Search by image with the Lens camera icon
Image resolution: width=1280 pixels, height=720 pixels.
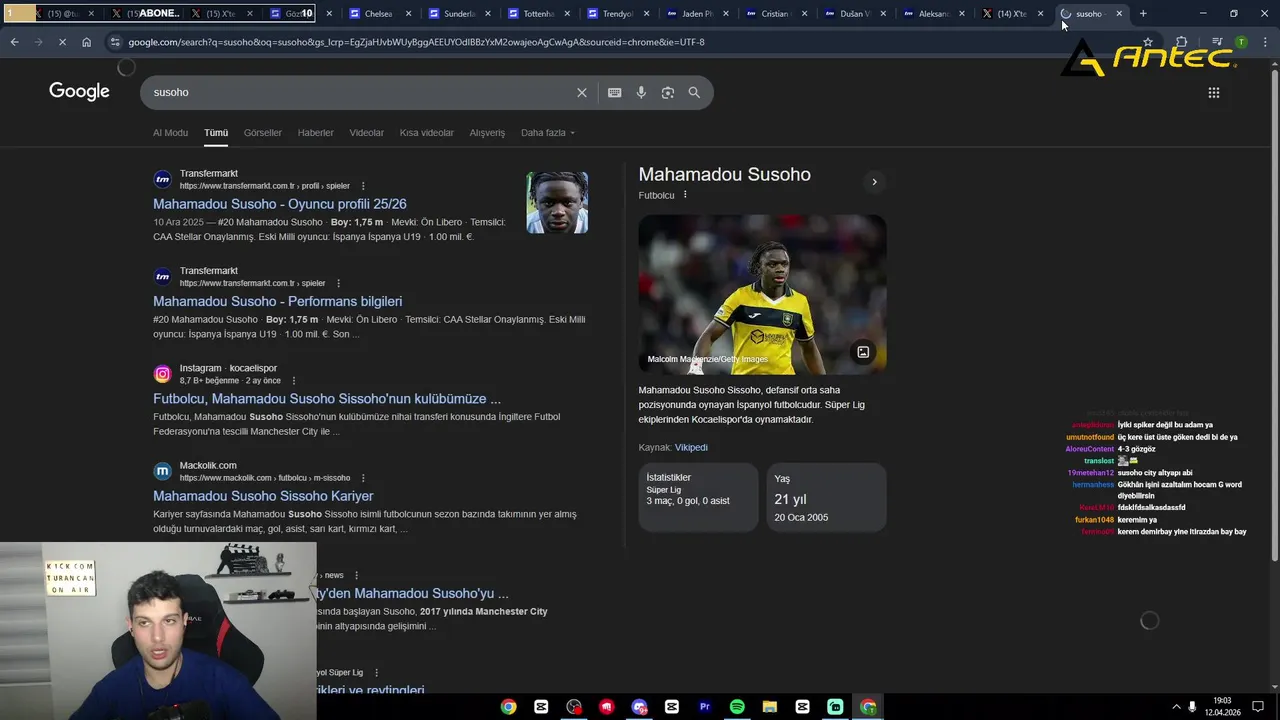click(667, 92)
